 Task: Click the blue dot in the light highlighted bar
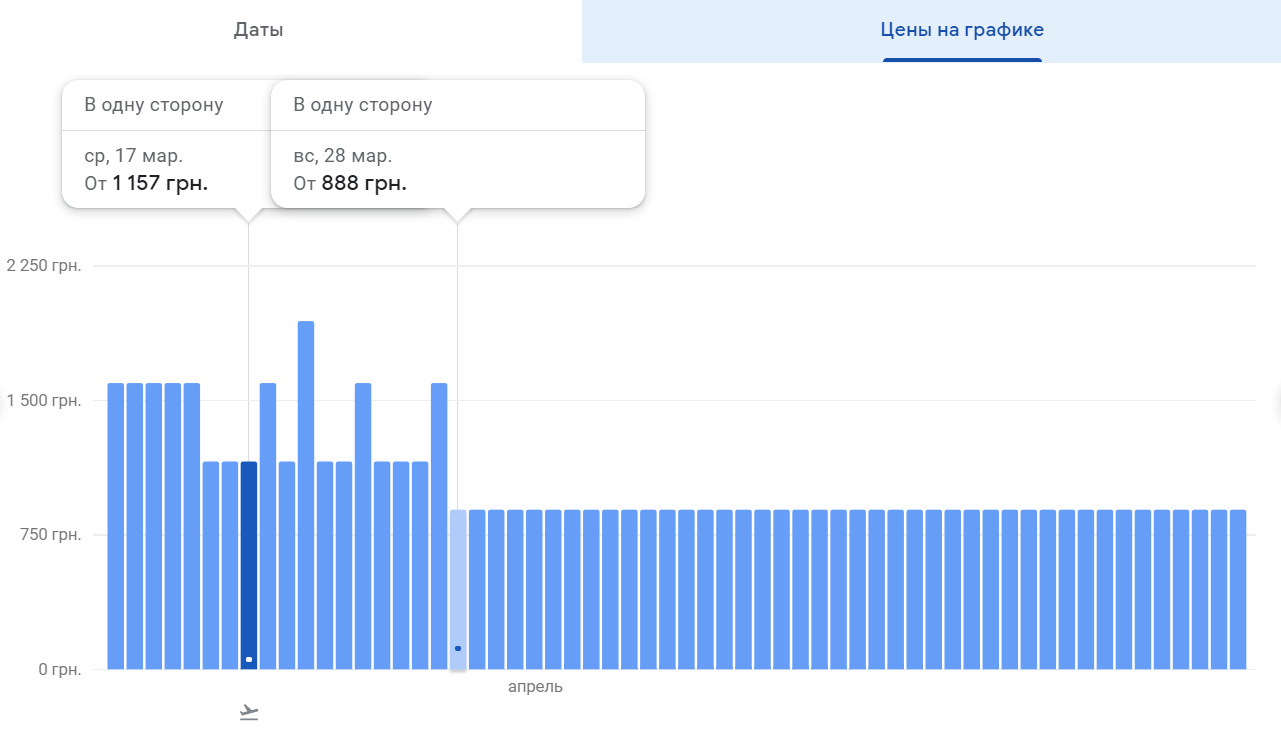point(458,649)
